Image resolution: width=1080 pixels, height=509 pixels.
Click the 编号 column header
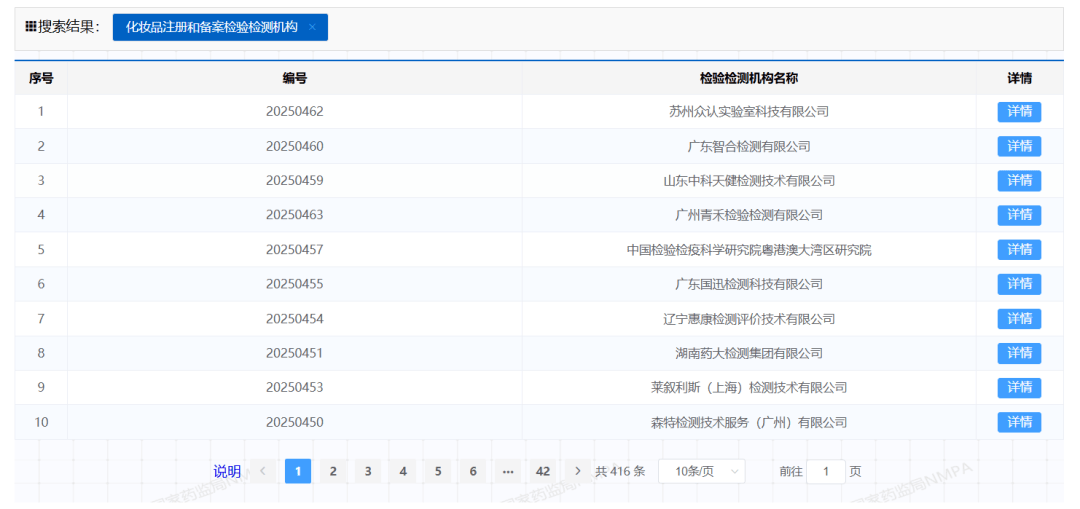click(x=294, y=78)
